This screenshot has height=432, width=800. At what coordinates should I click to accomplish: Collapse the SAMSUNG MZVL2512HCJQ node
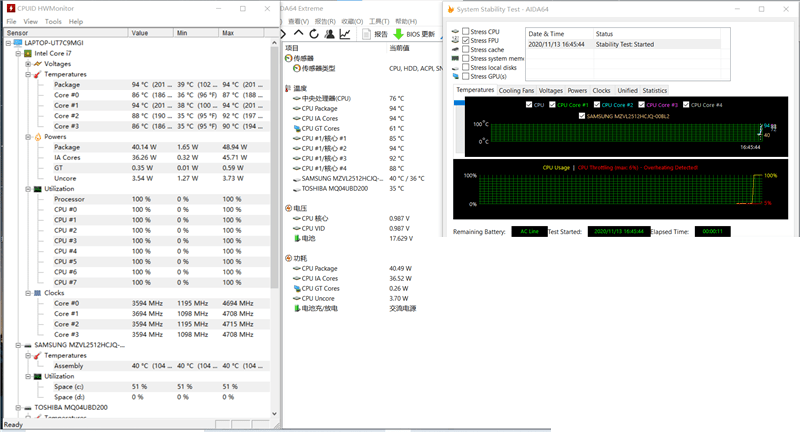18,345
